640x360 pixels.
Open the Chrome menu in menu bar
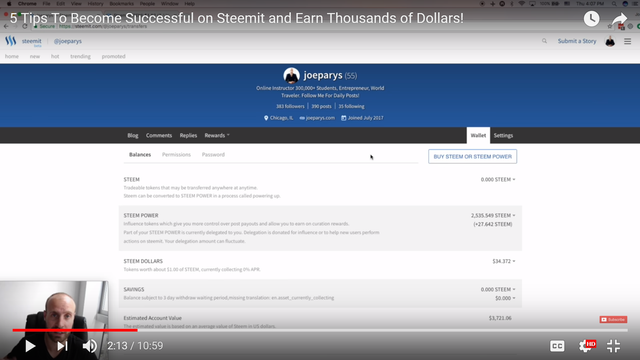point(27,4)
